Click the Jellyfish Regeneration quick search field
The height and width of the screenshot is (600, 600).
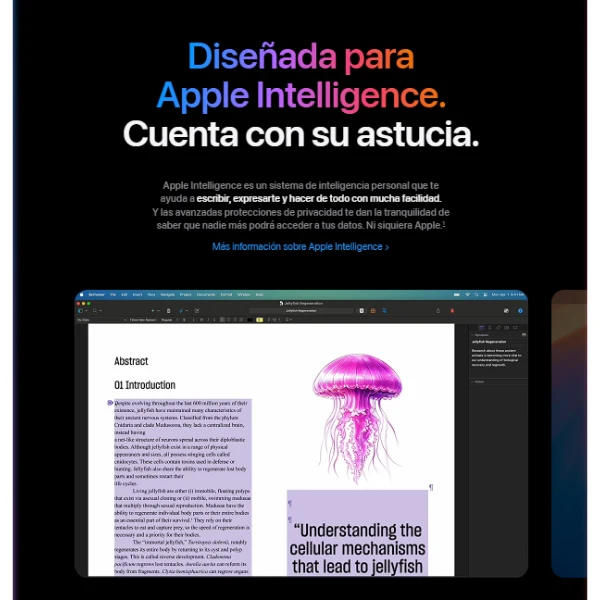click(301, 311)
